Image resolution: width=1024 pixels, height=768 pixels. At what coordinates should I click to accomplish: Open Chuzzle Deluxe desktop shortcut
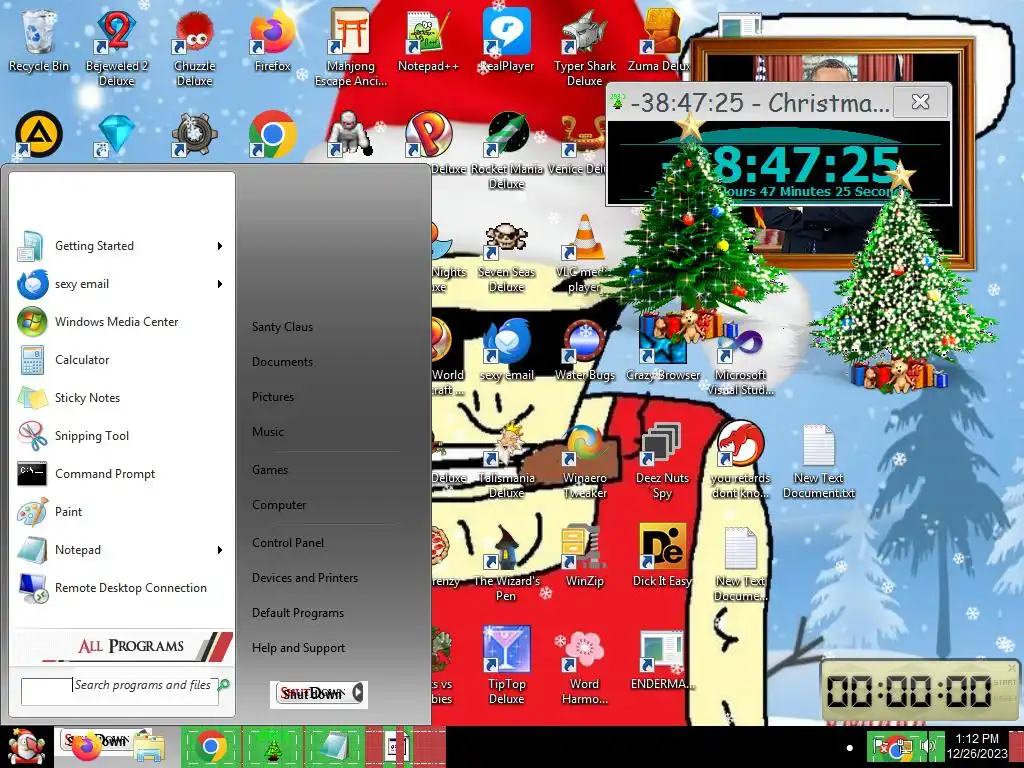(x=194, y=49)
